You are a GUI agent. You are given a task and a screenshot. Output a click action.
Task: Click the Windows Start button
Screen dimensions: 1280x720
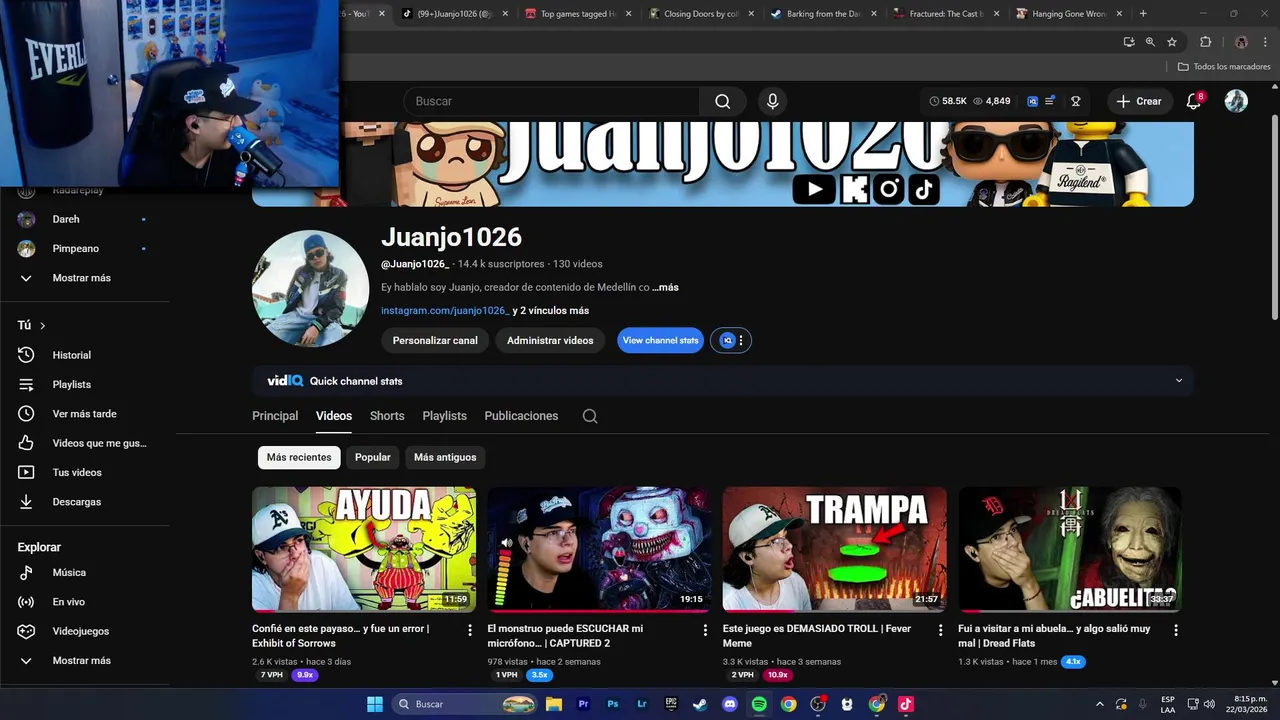[x=375, y=704]
